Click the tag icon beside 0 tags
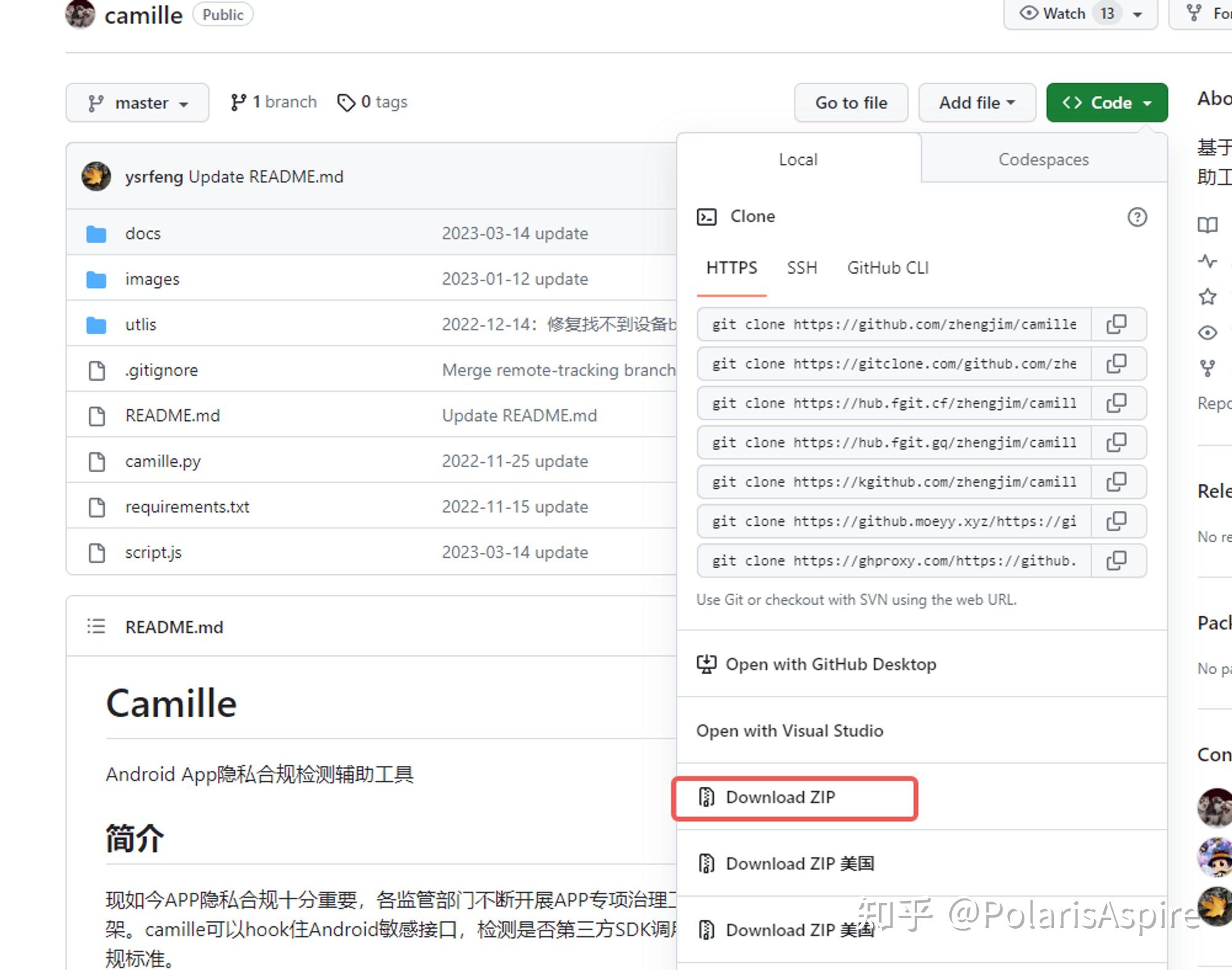1232x970 pixels. click(x=346, y=102)
